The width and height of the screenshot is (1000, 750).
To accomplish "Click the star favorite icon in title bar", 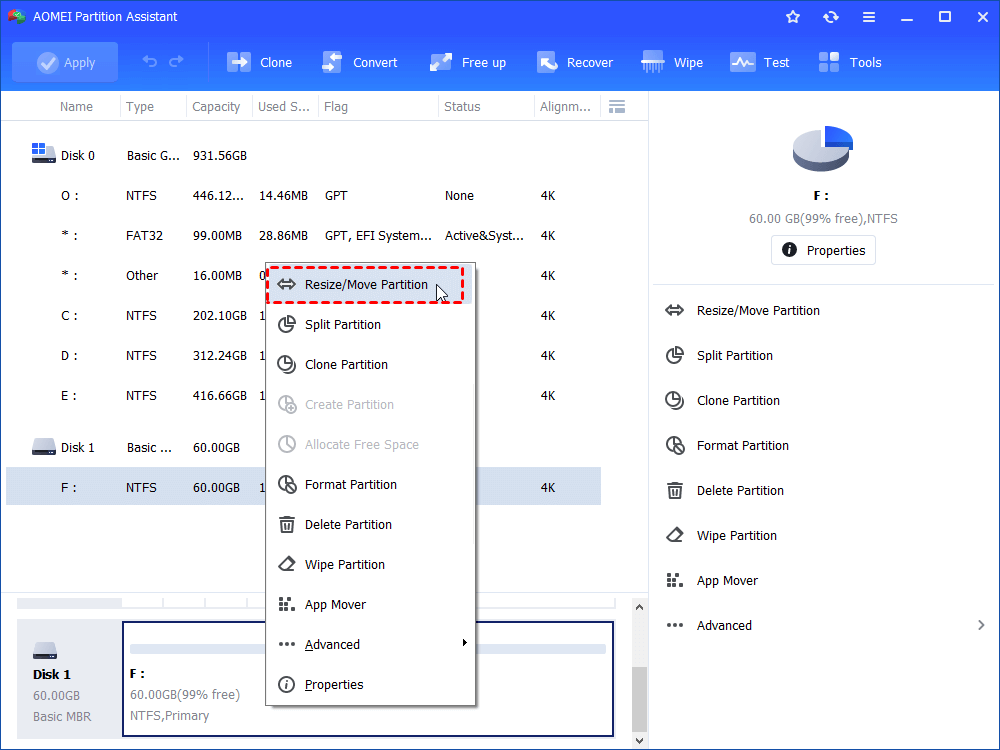I will pos(793,17).
